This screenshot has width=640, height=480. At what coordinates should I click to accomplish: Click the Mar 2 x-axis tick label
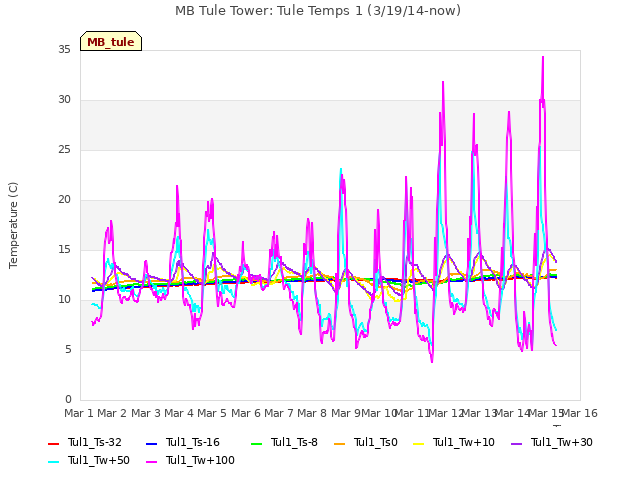[x=112, y=413]
